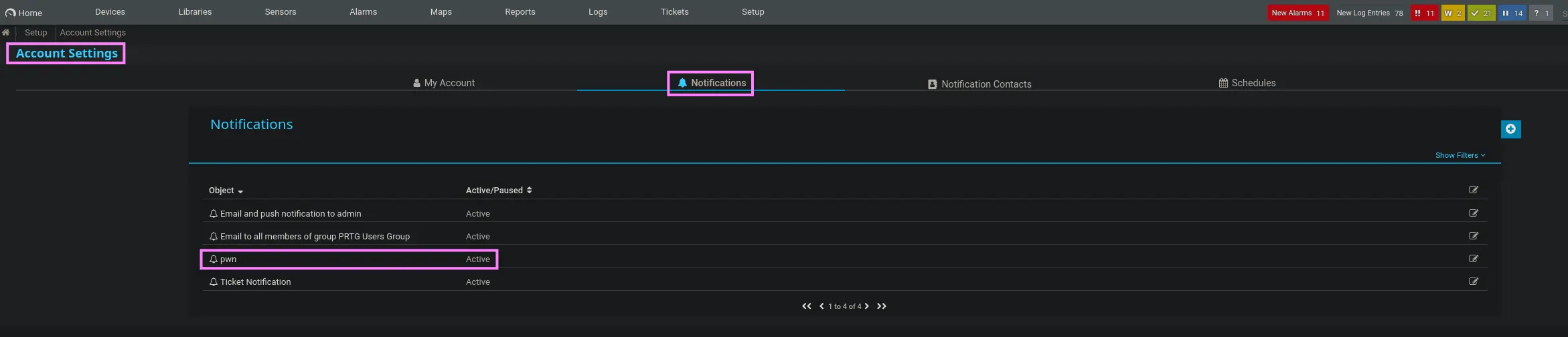Click the blue paused sensors badge
Viewport: 1568px width, 337px height.
coord(1511,13)
